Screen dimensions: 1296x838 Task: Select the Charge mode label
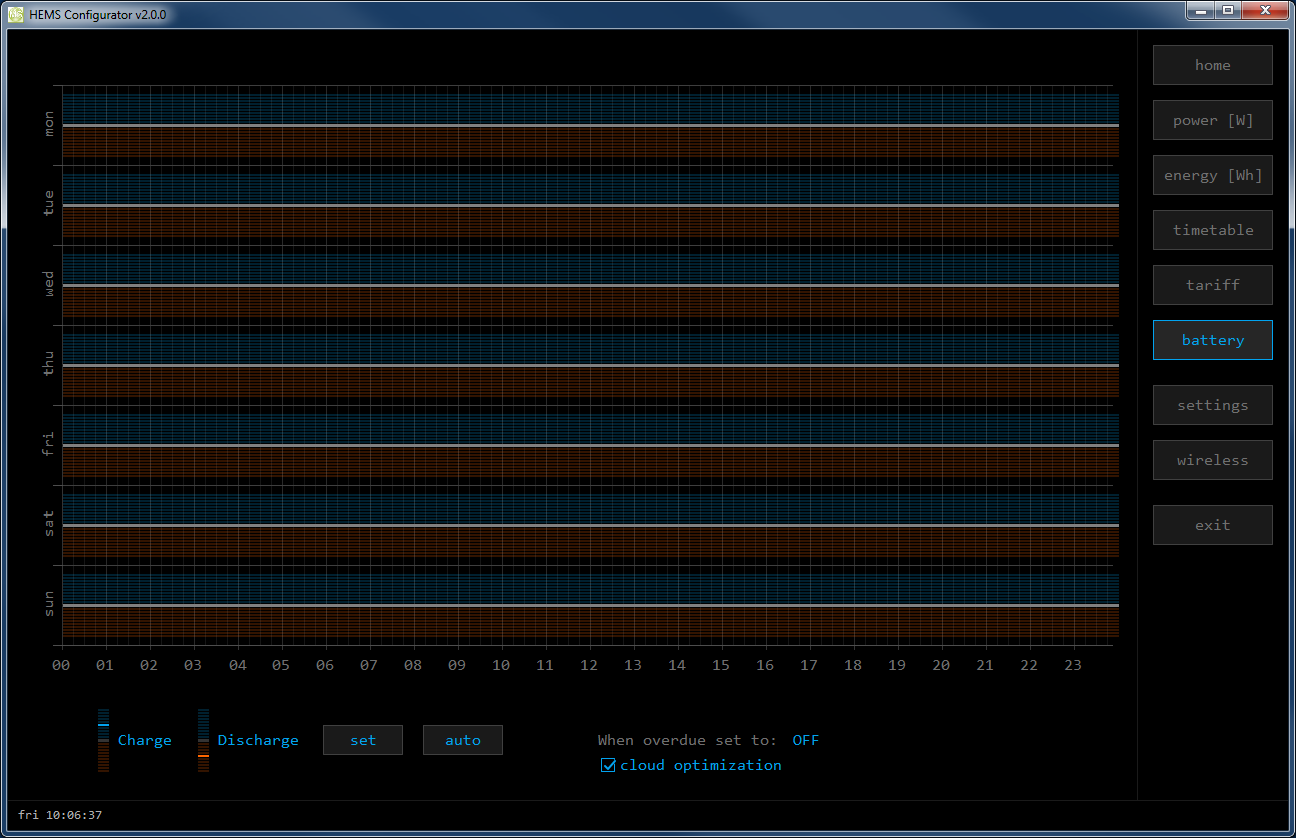point(145,740)
